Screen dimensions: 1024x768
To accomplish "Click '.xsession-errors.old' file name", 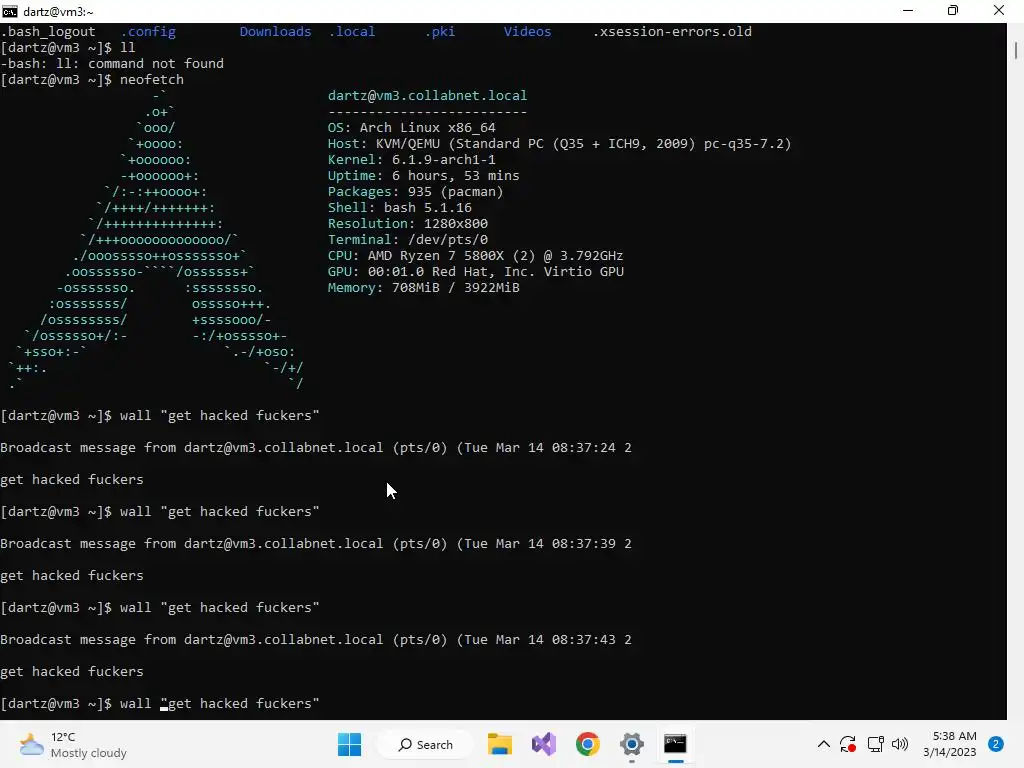I will pos(672,31).
